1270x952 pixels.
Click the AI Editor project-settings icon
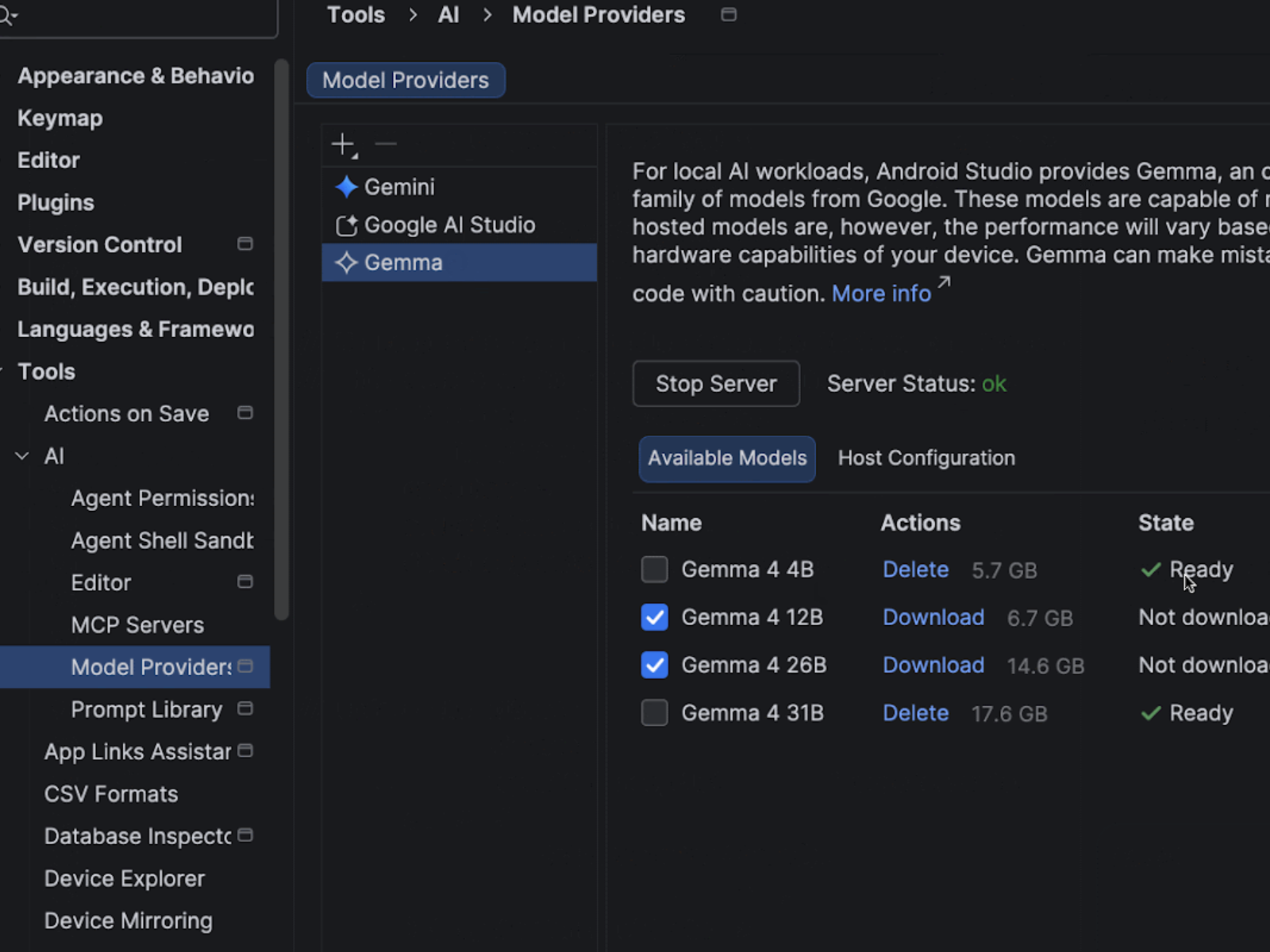tap(245, 582)
